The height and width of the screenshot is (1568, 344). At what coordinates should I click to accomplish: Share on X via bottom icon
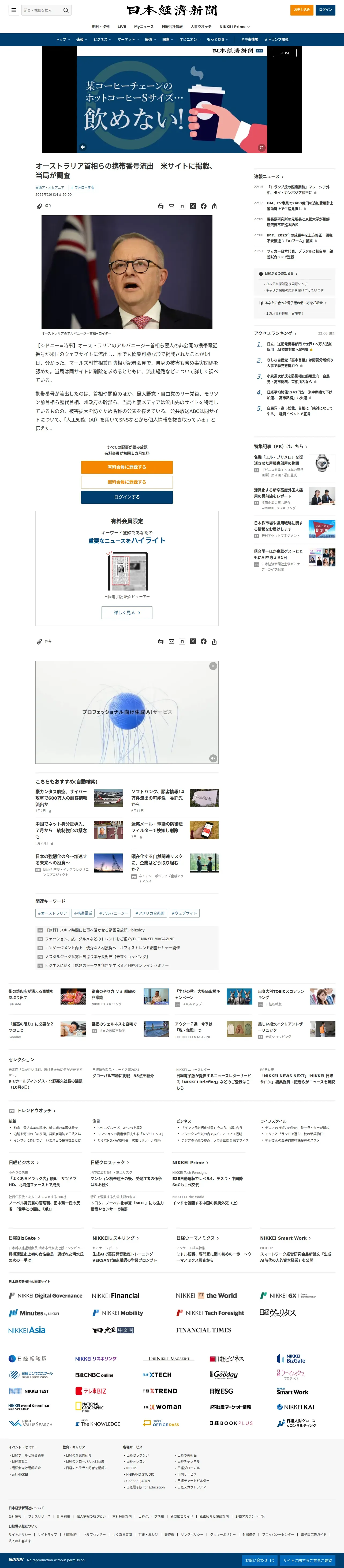click(193, 642)
